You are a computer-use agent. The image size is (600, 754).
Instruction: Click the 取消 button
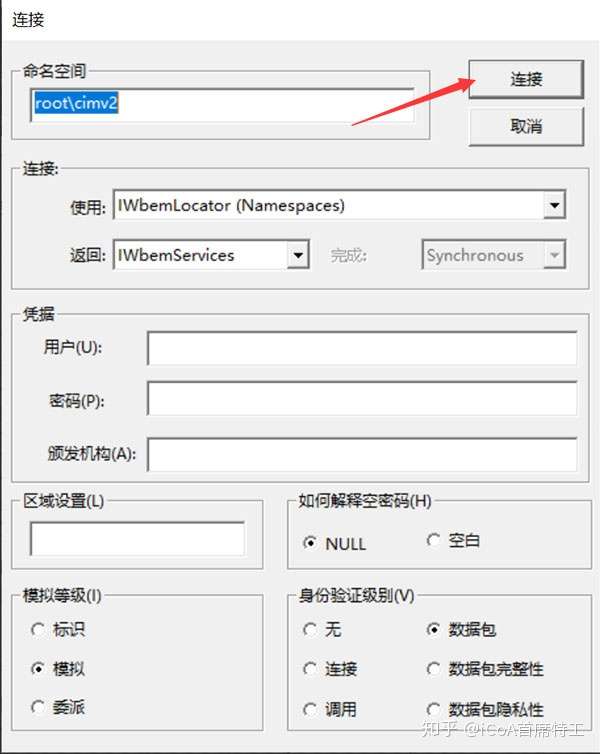tap(526, 126)
